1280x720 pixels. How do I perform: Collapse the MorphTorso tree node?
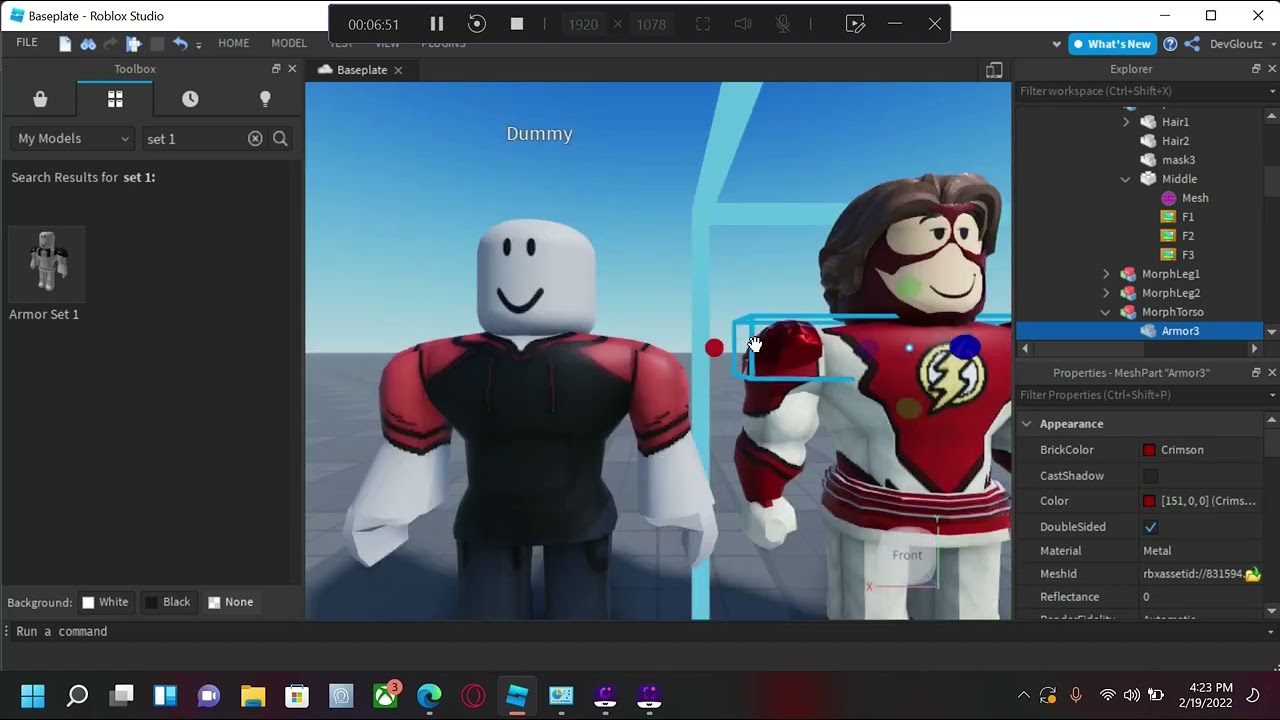click(1106, 312)
